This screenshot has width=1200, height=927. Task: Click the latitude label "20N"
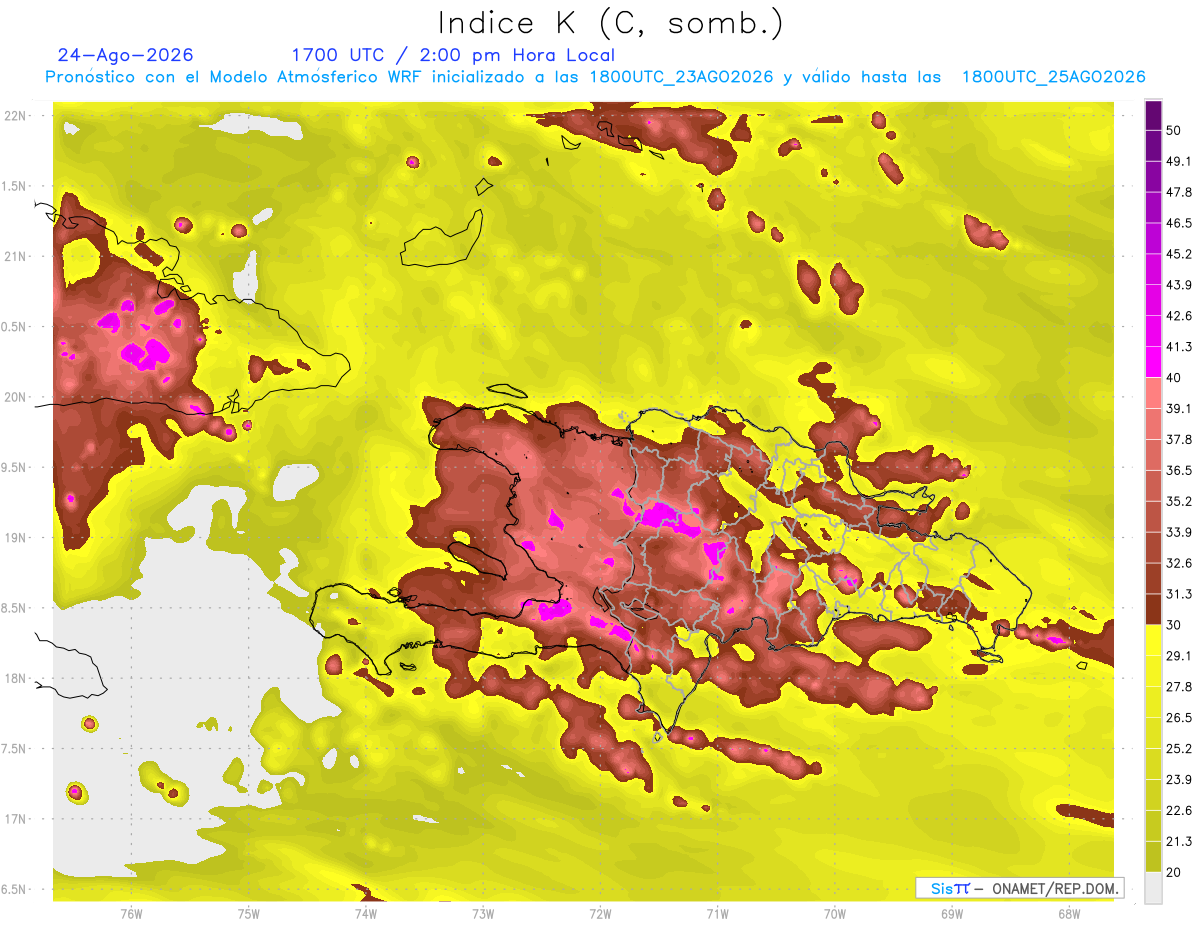(15, 397)
